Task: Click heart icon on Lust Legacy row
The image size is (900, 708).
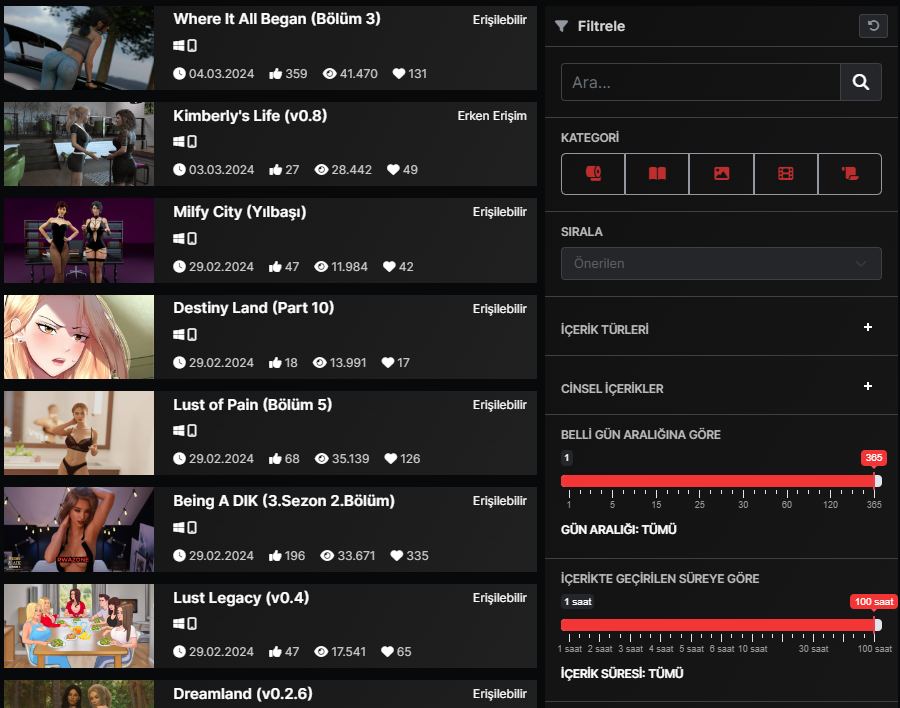Action: [x=388, y=651]
